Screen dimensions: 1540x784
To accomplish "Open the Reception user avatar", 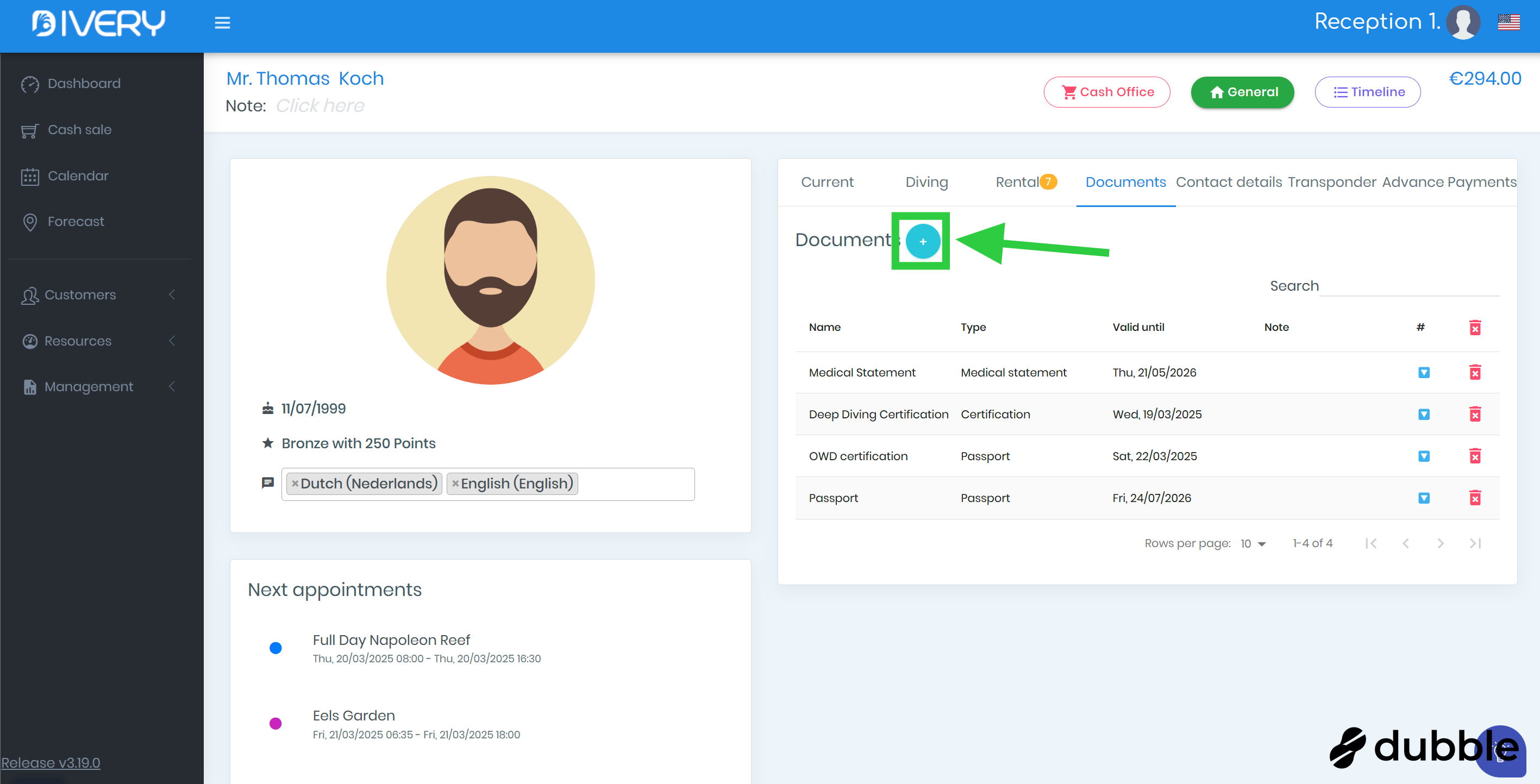I will point(1463,23).
